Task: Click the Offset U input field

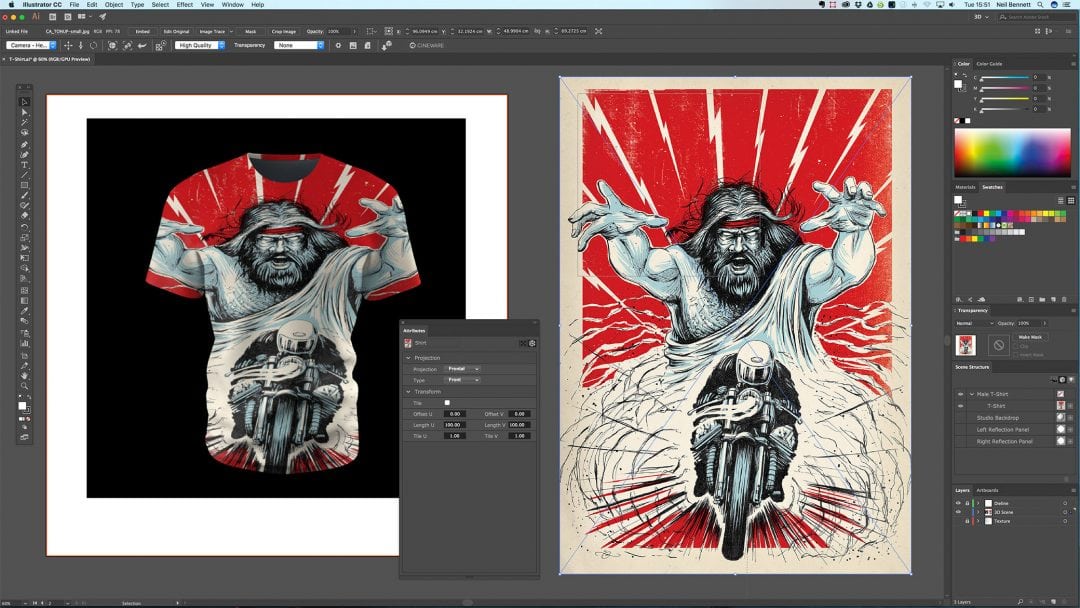Action: click(x=454, y=413)
